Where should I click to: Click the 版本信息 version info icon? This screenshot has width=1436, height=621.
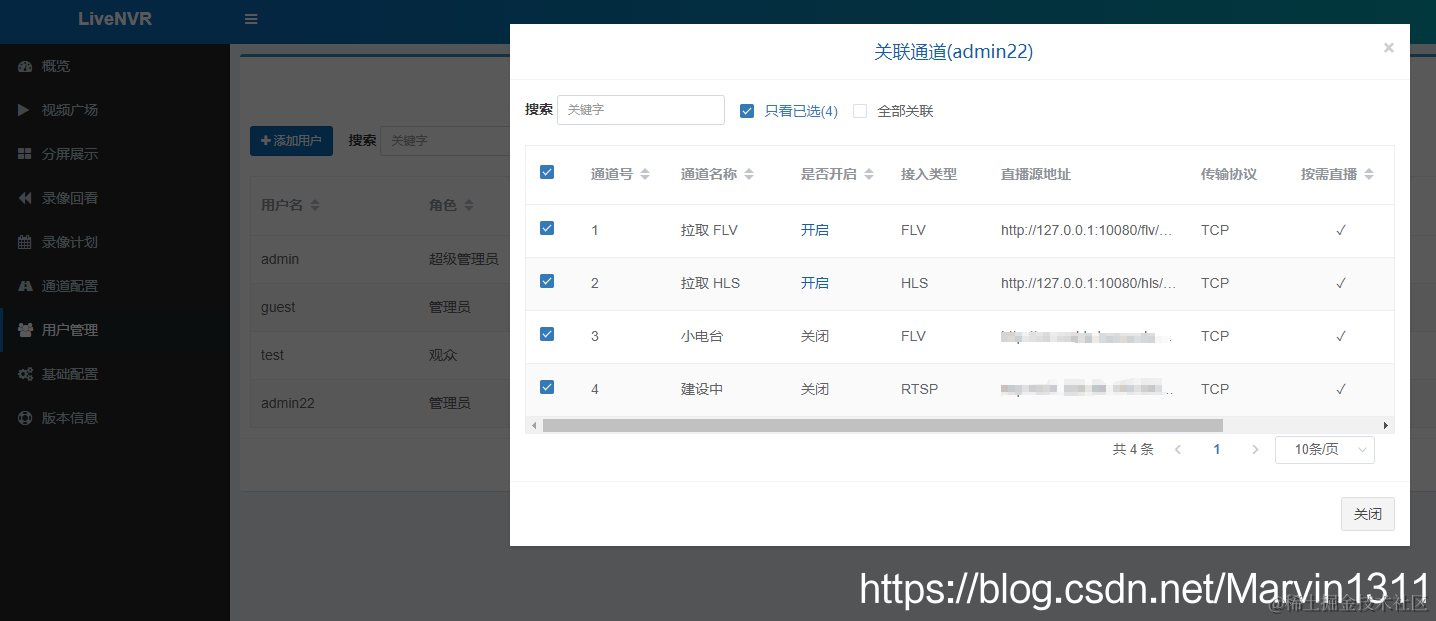[23, 418]
